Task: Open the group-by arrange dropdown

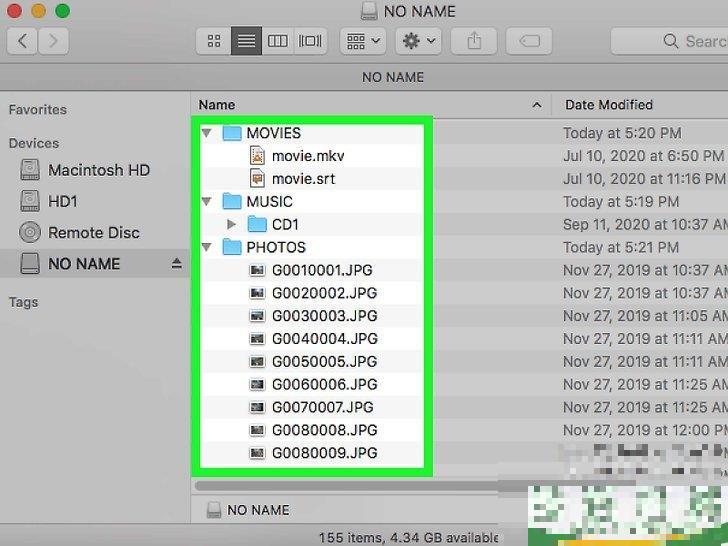Action: [x=362, y=41]
